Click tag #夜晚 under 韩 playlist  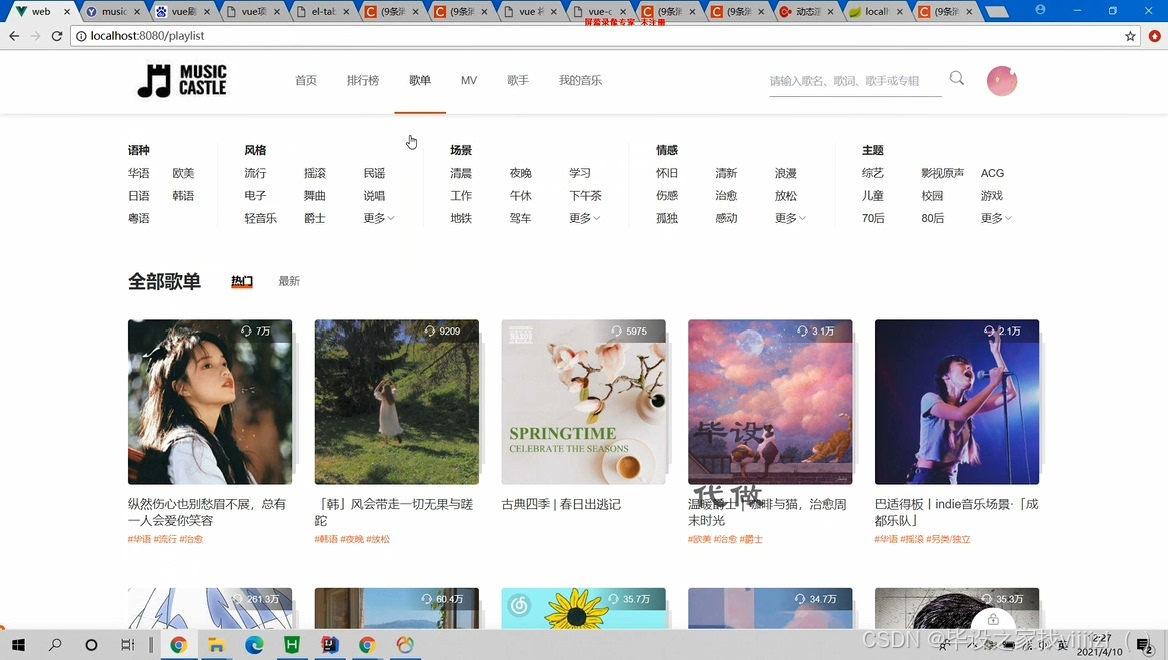point(352,539)
